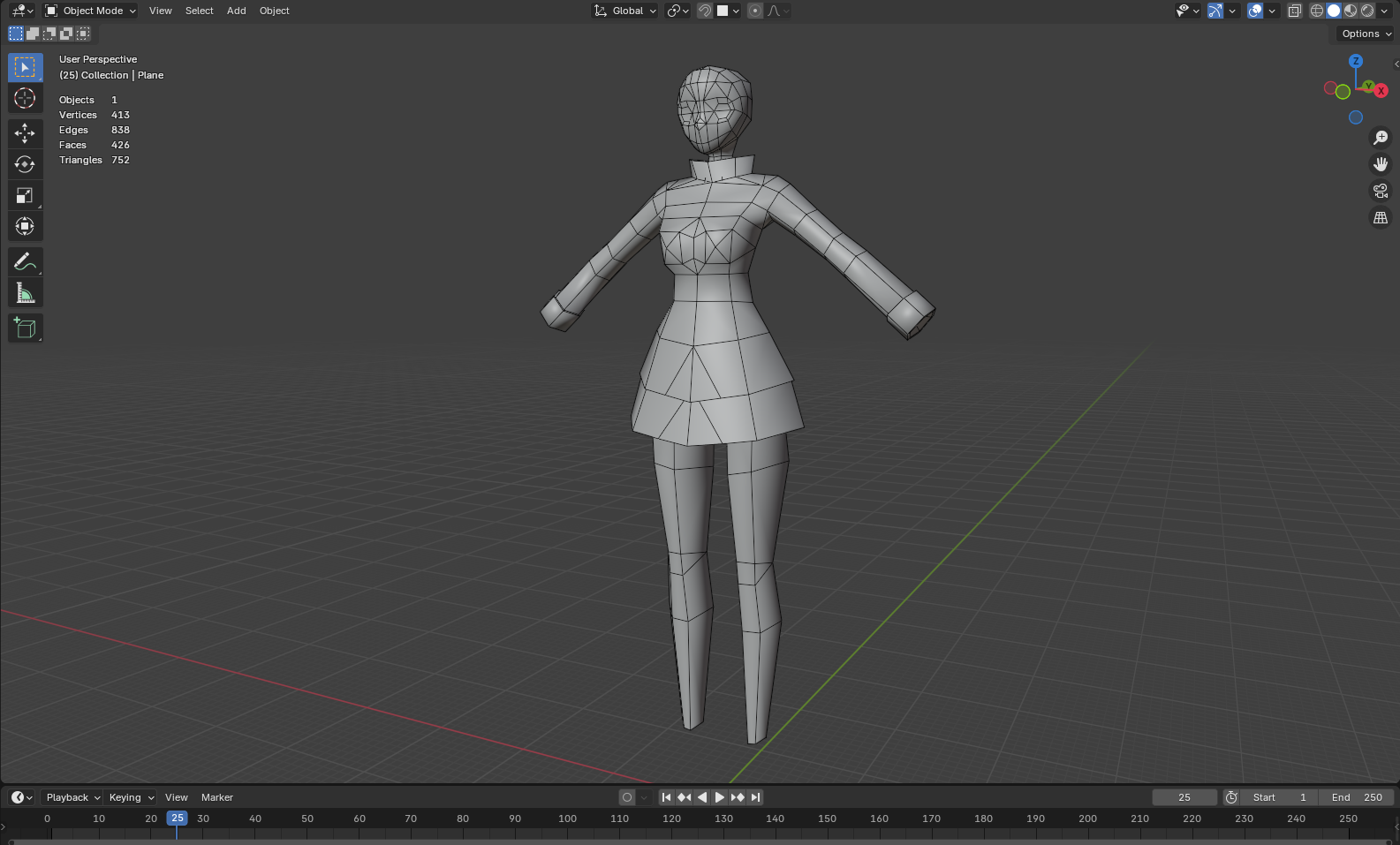Toggle proportional editing
The height and width of the screenshot is (845, 1400).
coord(754,11)
